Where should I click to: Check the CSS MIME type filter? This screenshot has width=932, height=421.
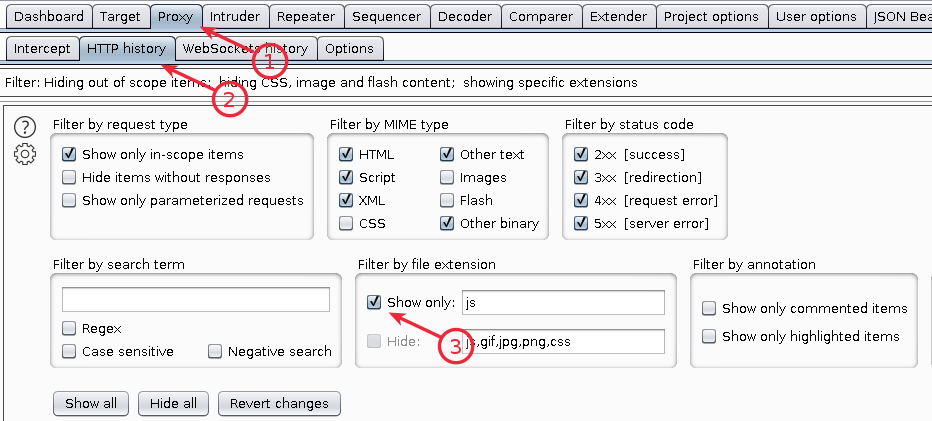click(x=346, y=224)
